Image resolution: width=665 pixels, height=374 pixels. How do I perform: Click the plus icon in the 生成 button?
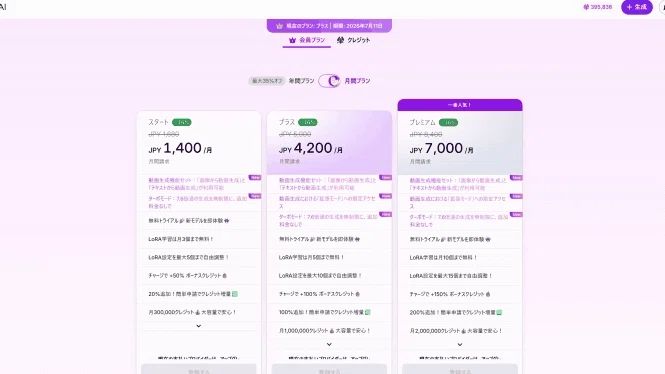click(629, 7)
